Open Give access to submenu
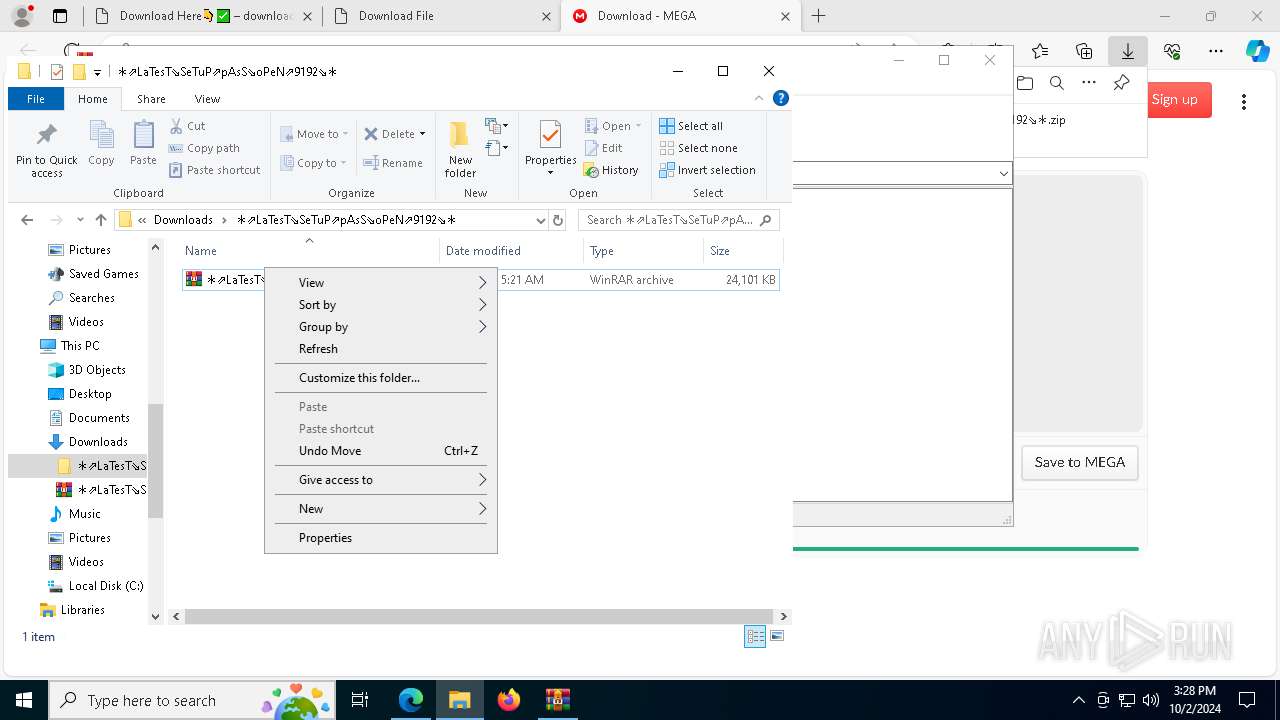The width and height of the screenshot is (1280, 720). [x=381, y=480]
